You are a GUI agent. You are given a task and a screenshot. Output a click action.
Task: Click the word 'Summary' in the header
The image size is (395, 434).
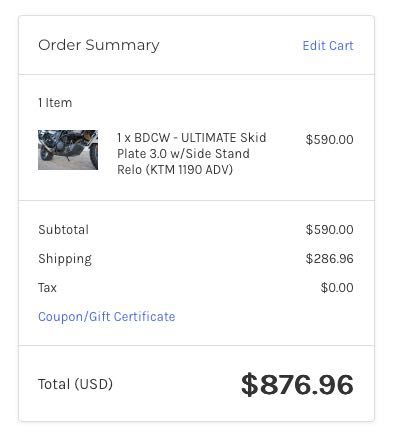coord(122,46)
